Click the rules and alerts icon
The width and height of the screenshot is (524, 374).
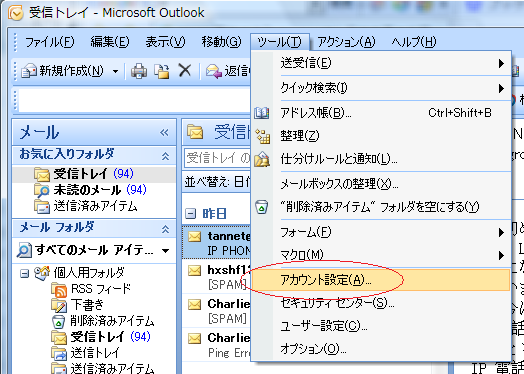pos(262,159)
